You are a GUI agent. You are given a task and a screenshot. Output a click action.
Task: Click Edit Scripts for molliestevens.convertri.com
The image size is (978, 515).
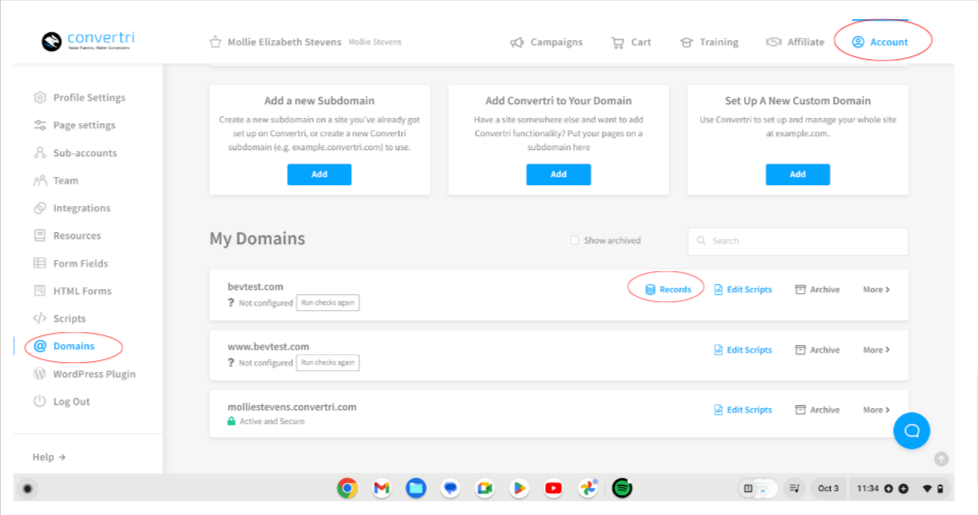[743, 410]
